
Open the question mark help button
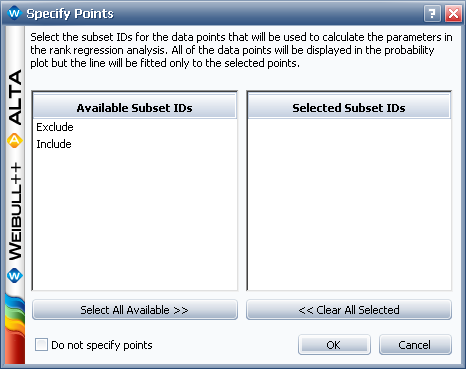click(432, 14)
